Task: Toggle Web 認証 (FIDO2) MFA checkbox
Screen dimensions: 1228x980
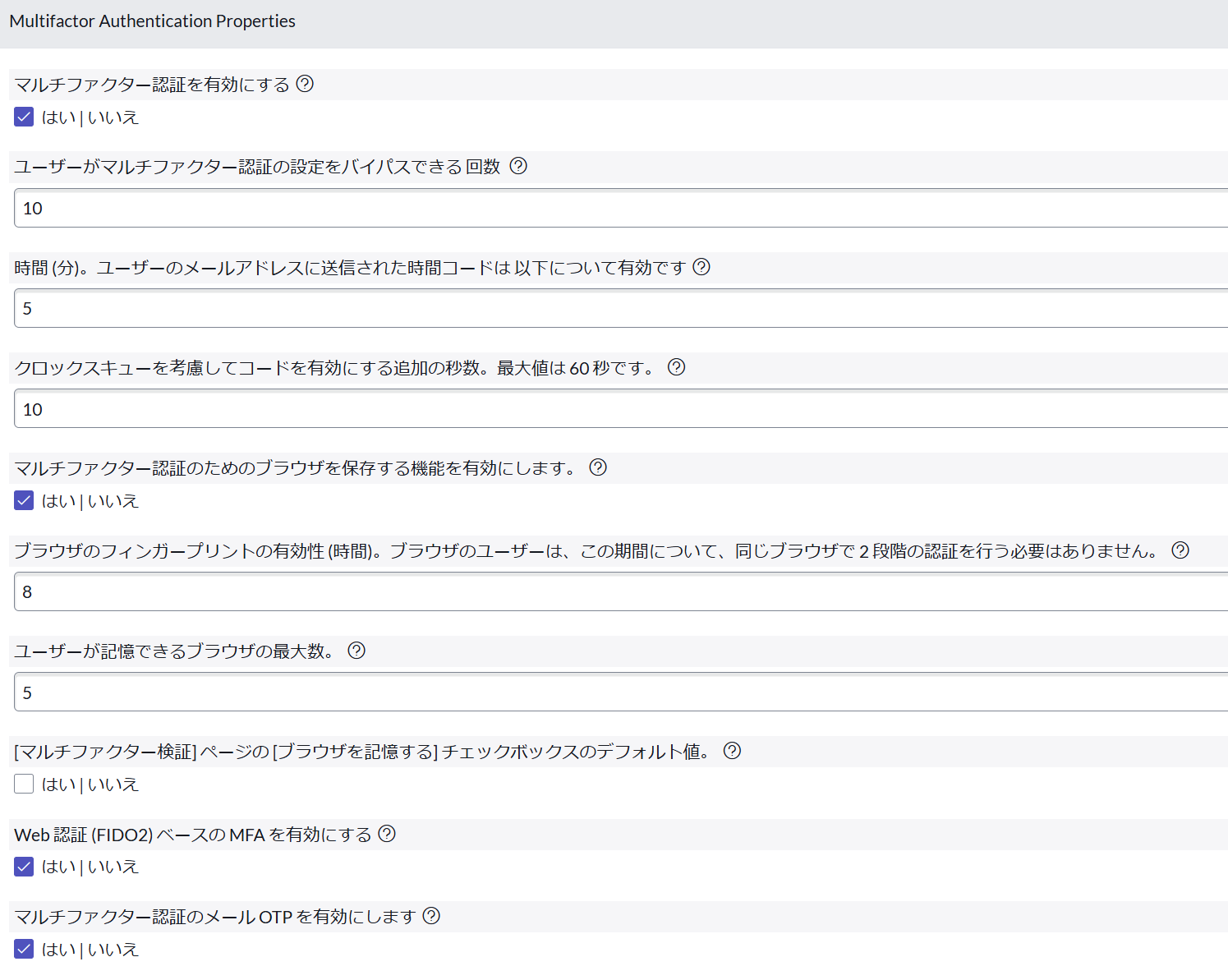Action: click(x=24, y=866)
